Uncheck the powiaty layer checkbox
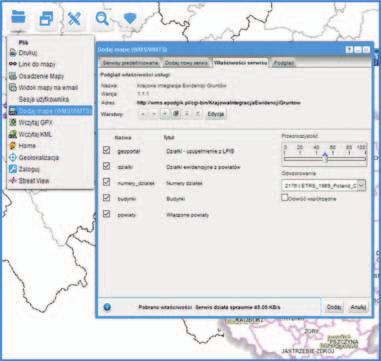Screen dimensions: 381x361 tap(106, 214)
